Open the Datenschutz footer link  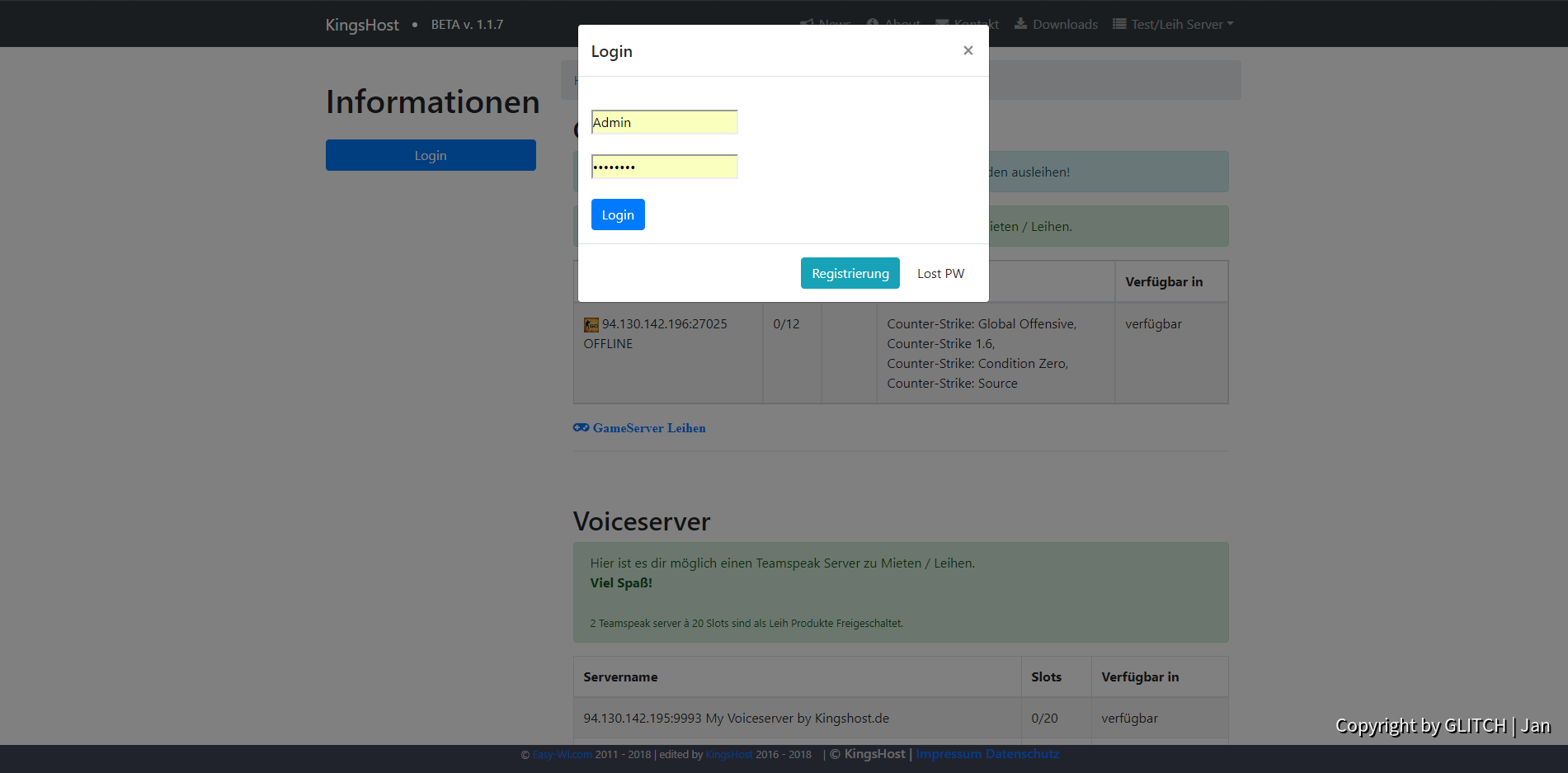click(1022, 754)
